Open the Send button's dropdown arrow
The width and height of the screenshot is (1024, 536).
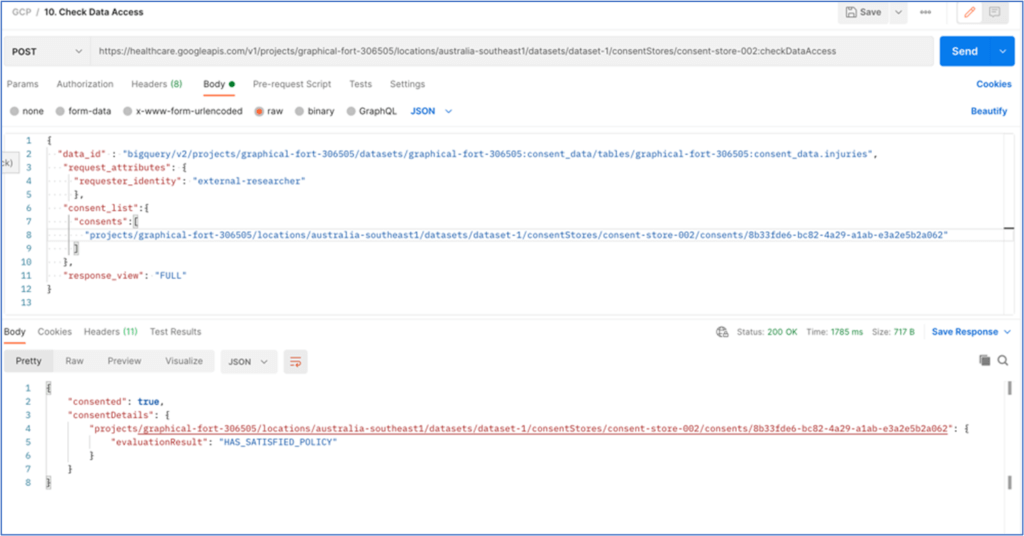[1002, 52]
